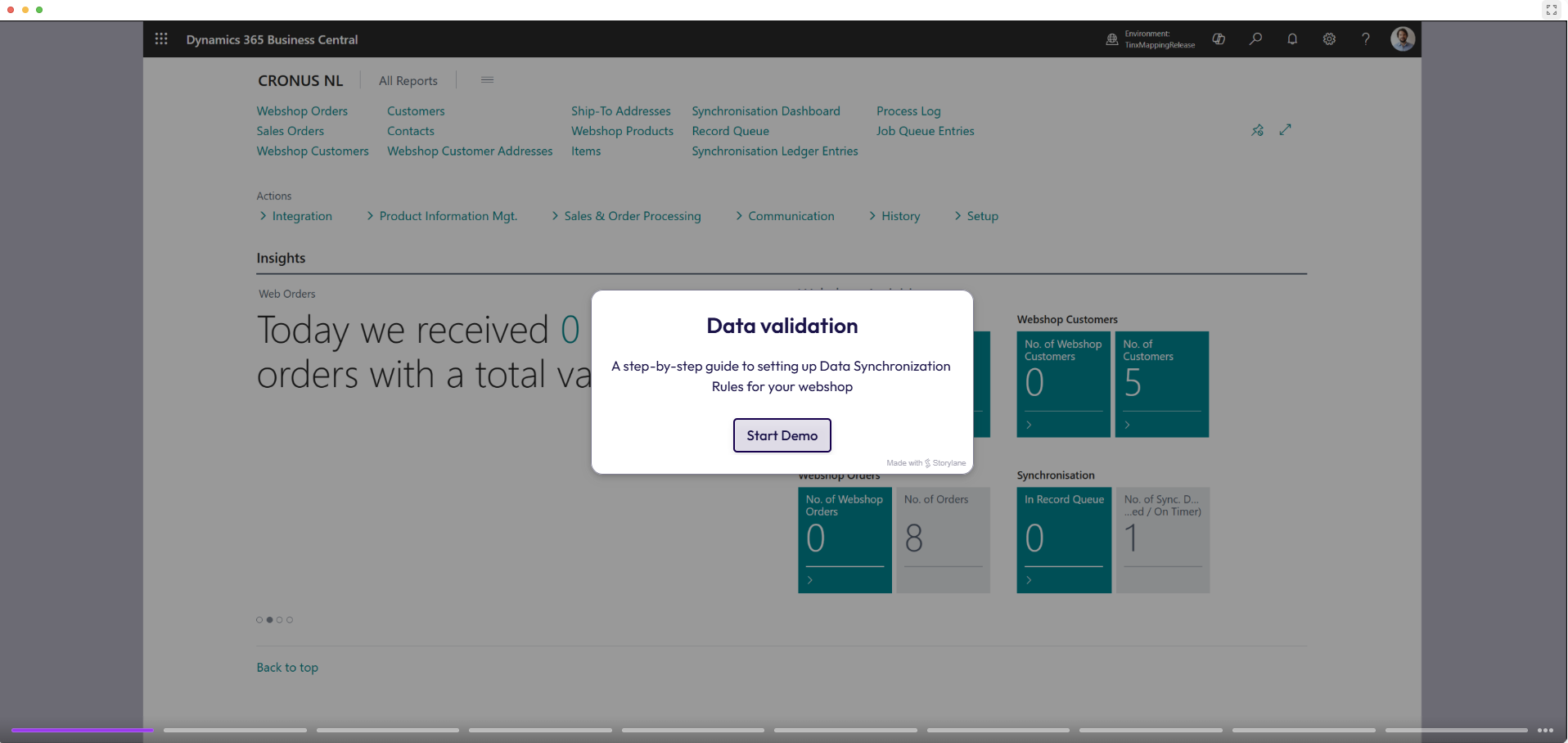Image resolution: width=1568 pixels, height=743 pixels.
Task: Open Webshop Products link
Action: point(622,131)
